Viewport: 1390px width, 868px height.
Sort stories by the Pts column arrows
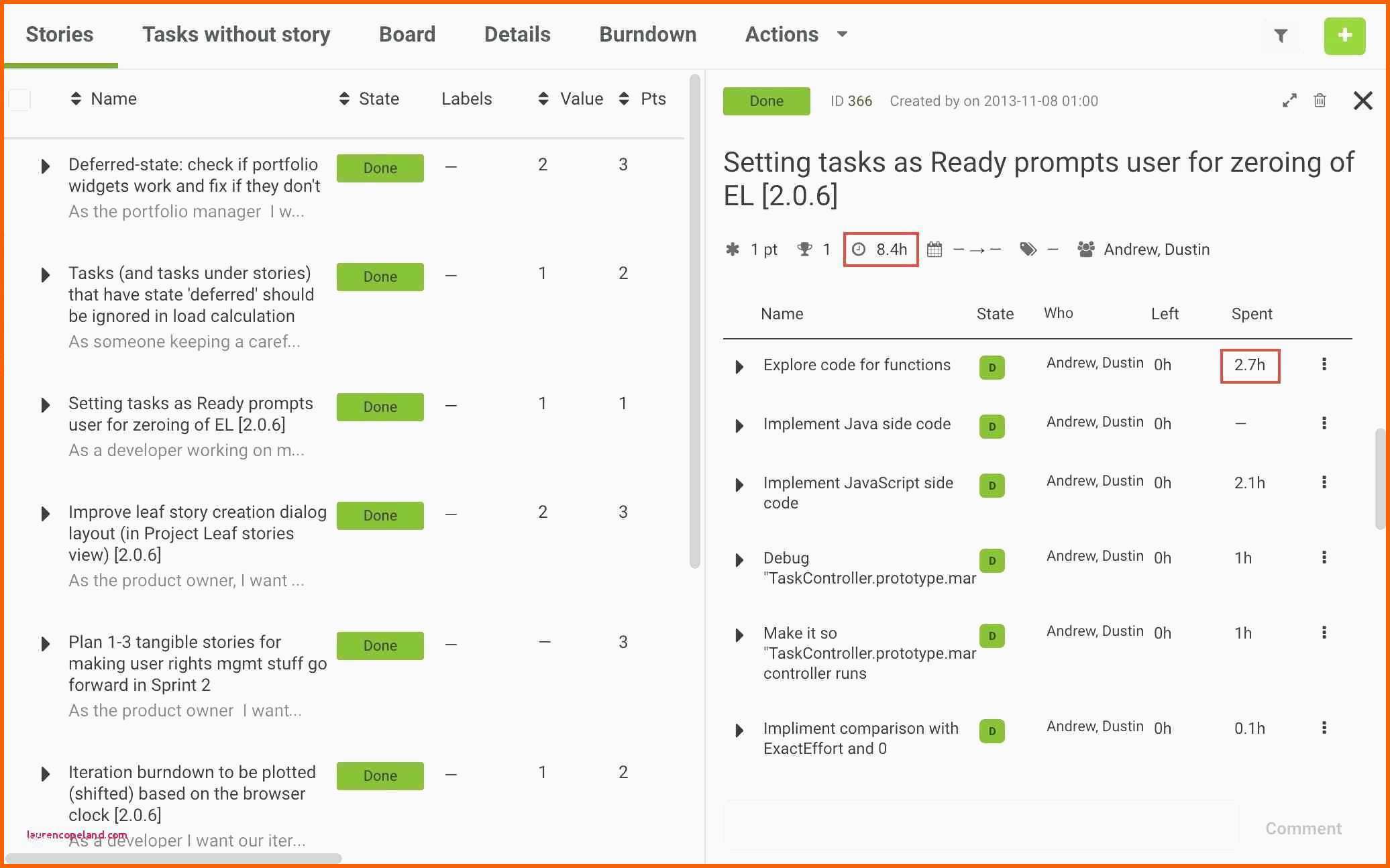pyautogui.click(x=624, y=99)
